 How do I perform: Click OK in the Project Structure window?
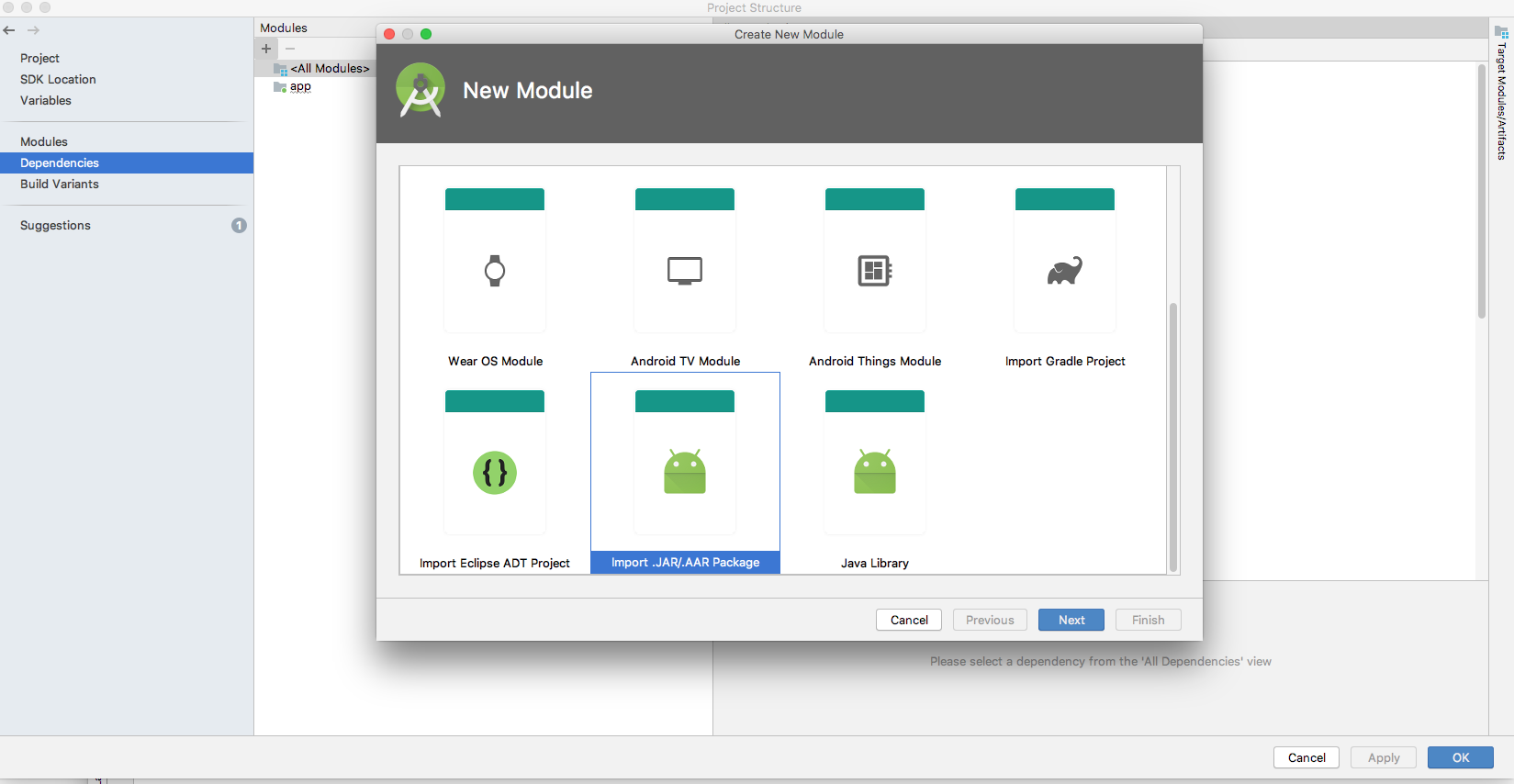click(x=1461, y=757)
